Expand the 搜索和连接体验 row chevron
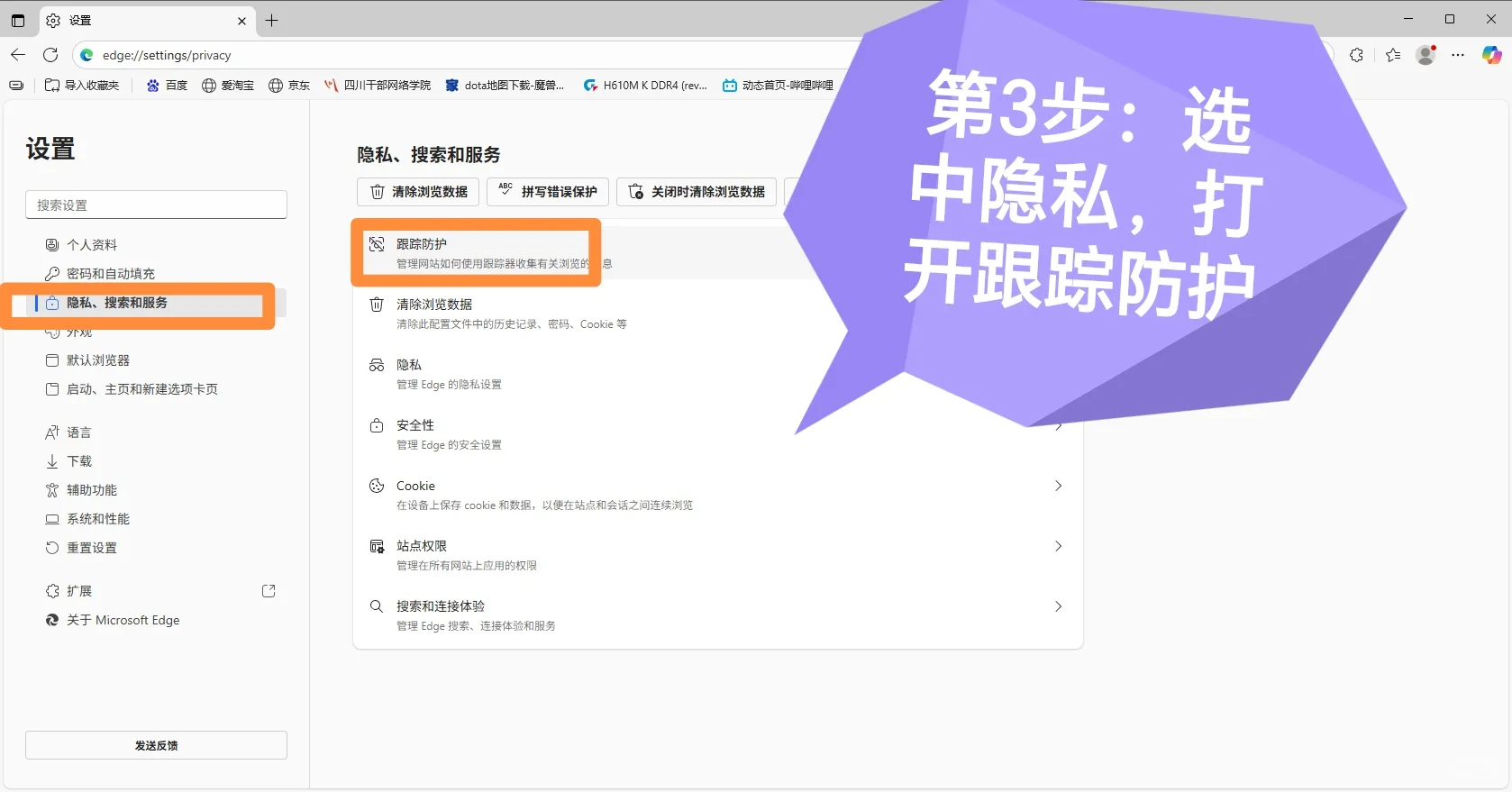Viewport: 1512px width, 792px height. click(1058, 606)
